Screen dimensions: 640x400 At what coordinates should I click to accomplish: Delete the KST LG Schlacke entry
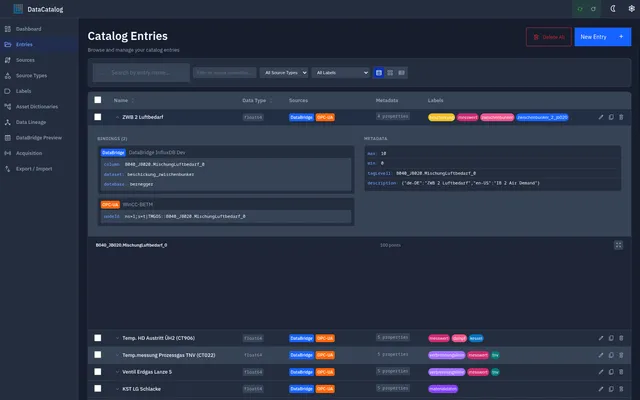pos(621,389)
